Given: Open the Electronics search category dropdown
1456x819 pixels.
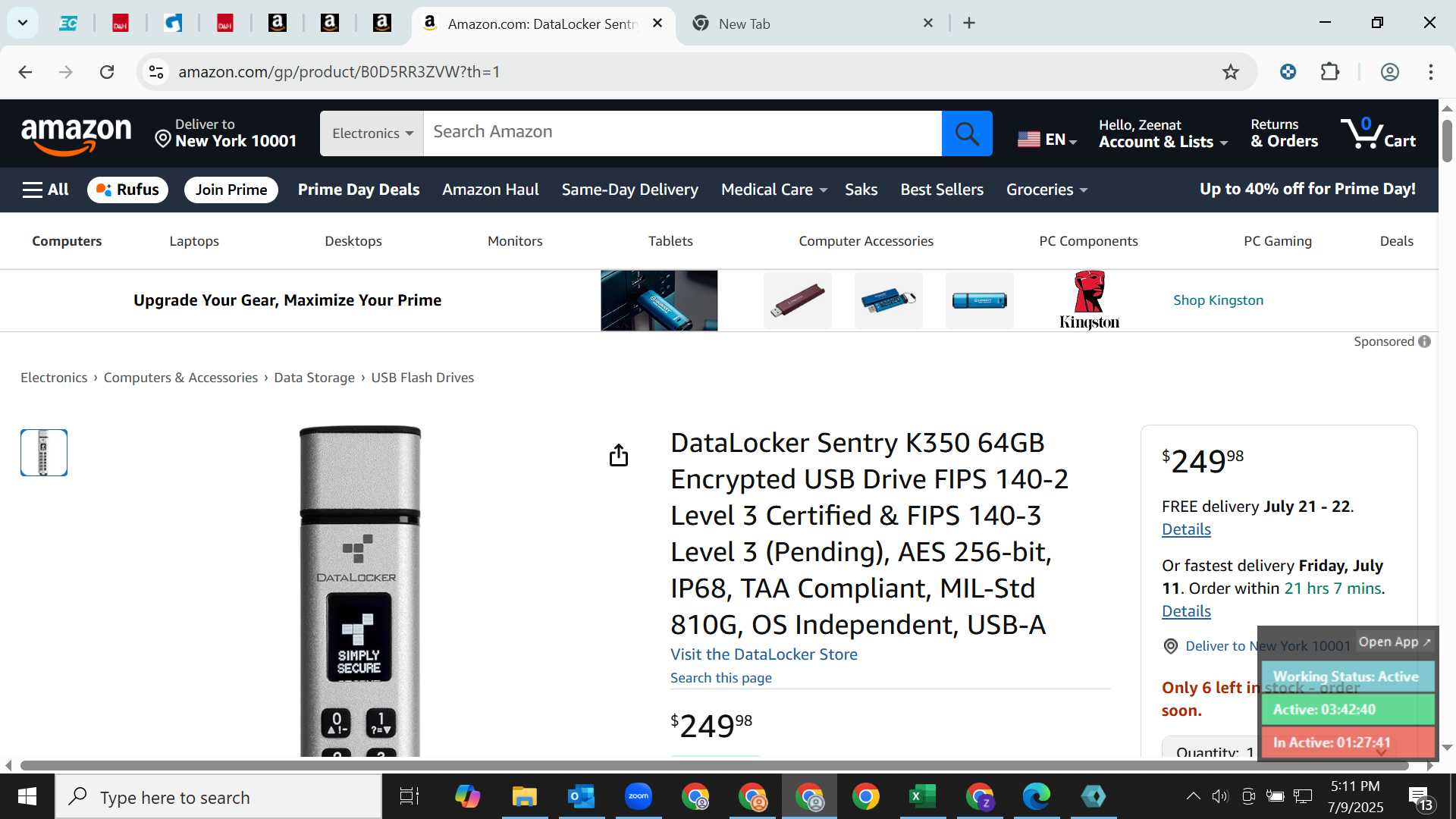Looking at the screenshot, I should tap(372, 133).
